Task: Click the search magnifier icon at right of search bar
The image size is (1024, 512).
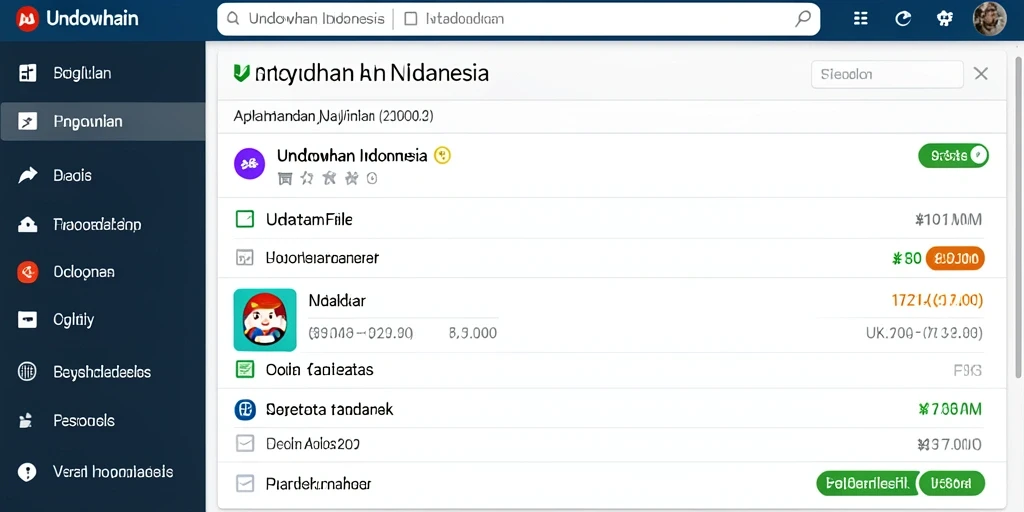Action: pos(803,19)
